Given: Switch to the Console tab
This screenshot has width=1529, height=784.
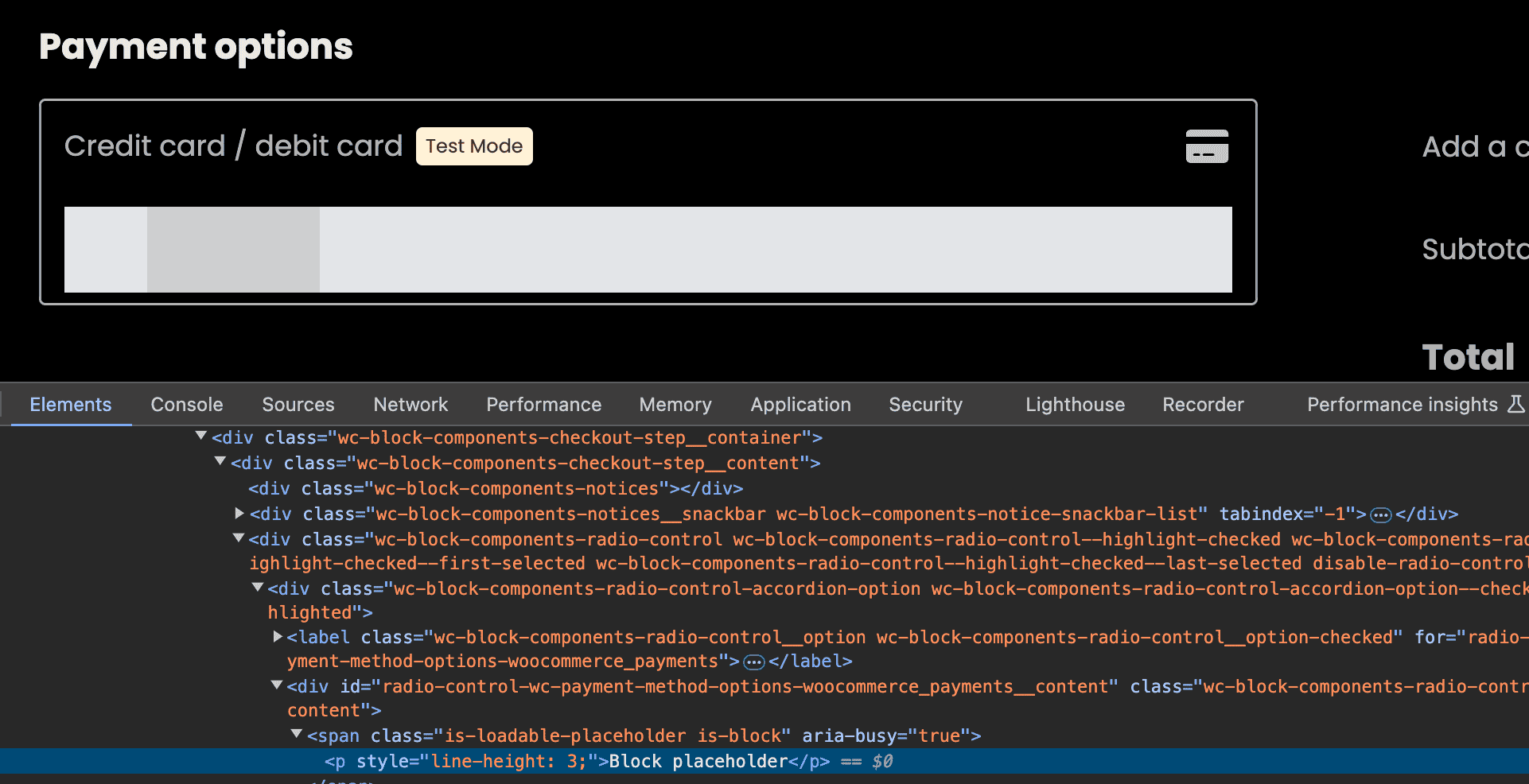Looking at the screenshot, I should (x=187, y=405).
